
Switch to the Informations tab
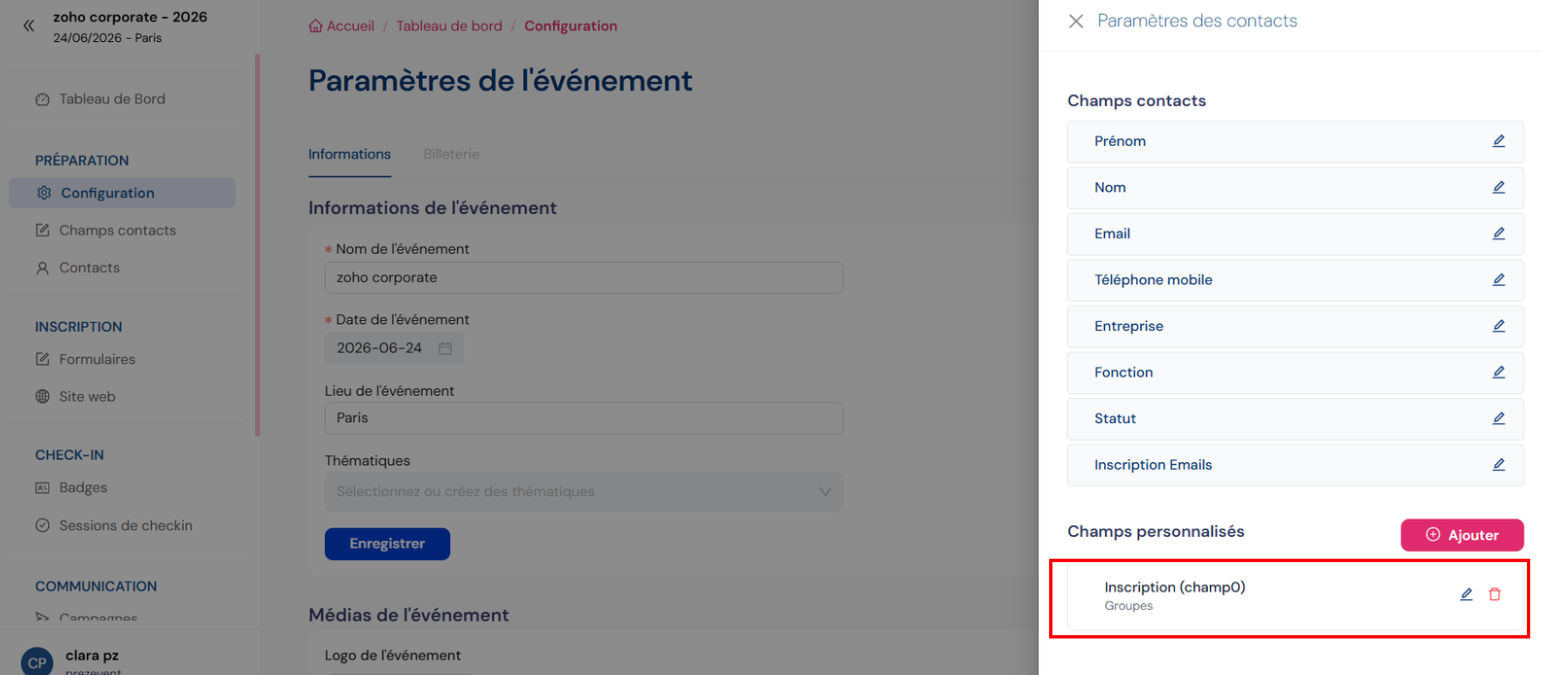point(349,154)
